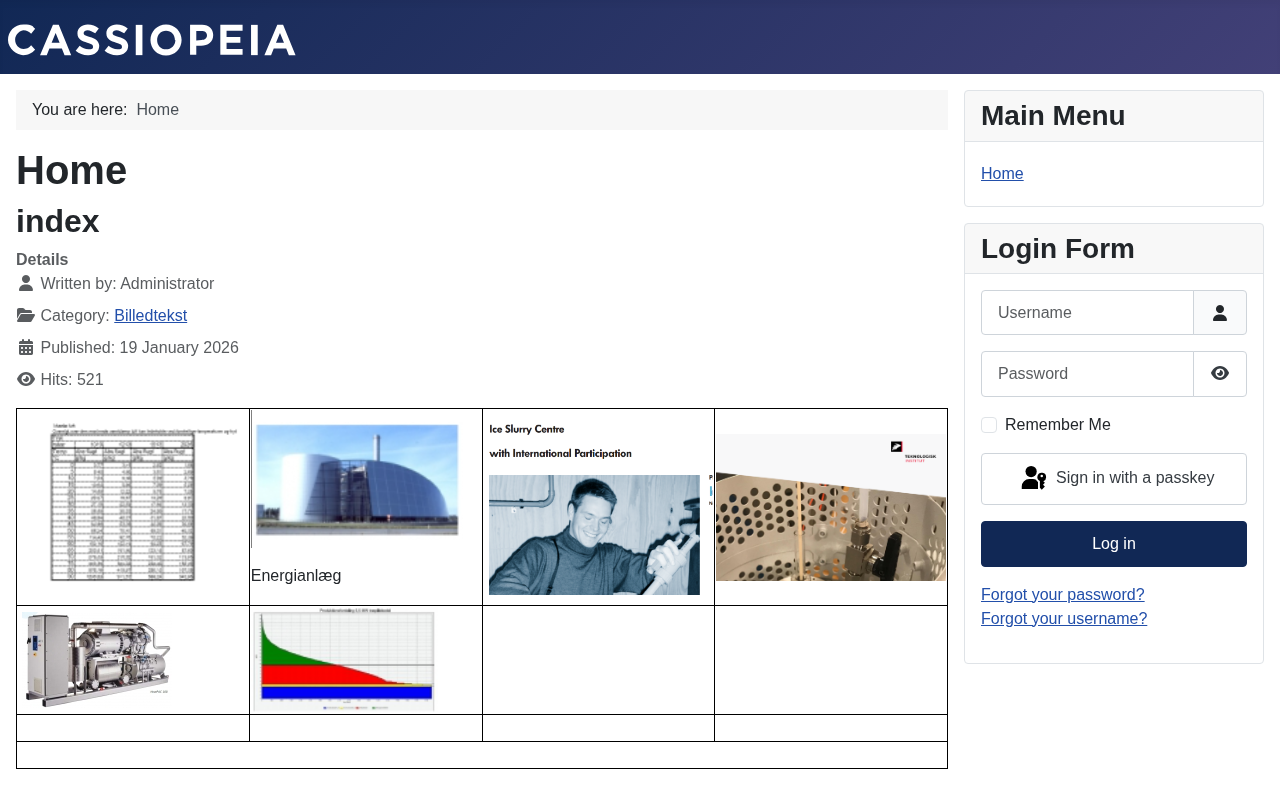1280x800 pixels.
Task: Click the folder icon beside Category
Action: click(26, 316)
